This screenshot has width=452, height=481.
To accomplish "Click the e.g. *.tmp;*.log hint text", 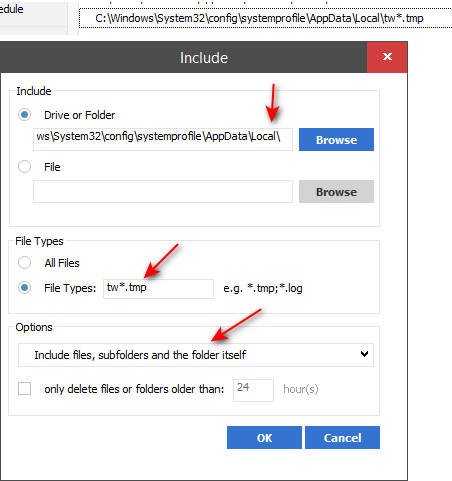I will click(x=263, y=288).
